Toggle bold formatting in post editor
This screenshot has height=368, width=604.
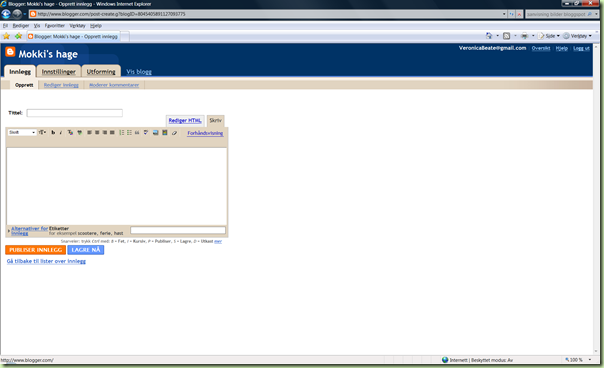click(x=53, y=133)
